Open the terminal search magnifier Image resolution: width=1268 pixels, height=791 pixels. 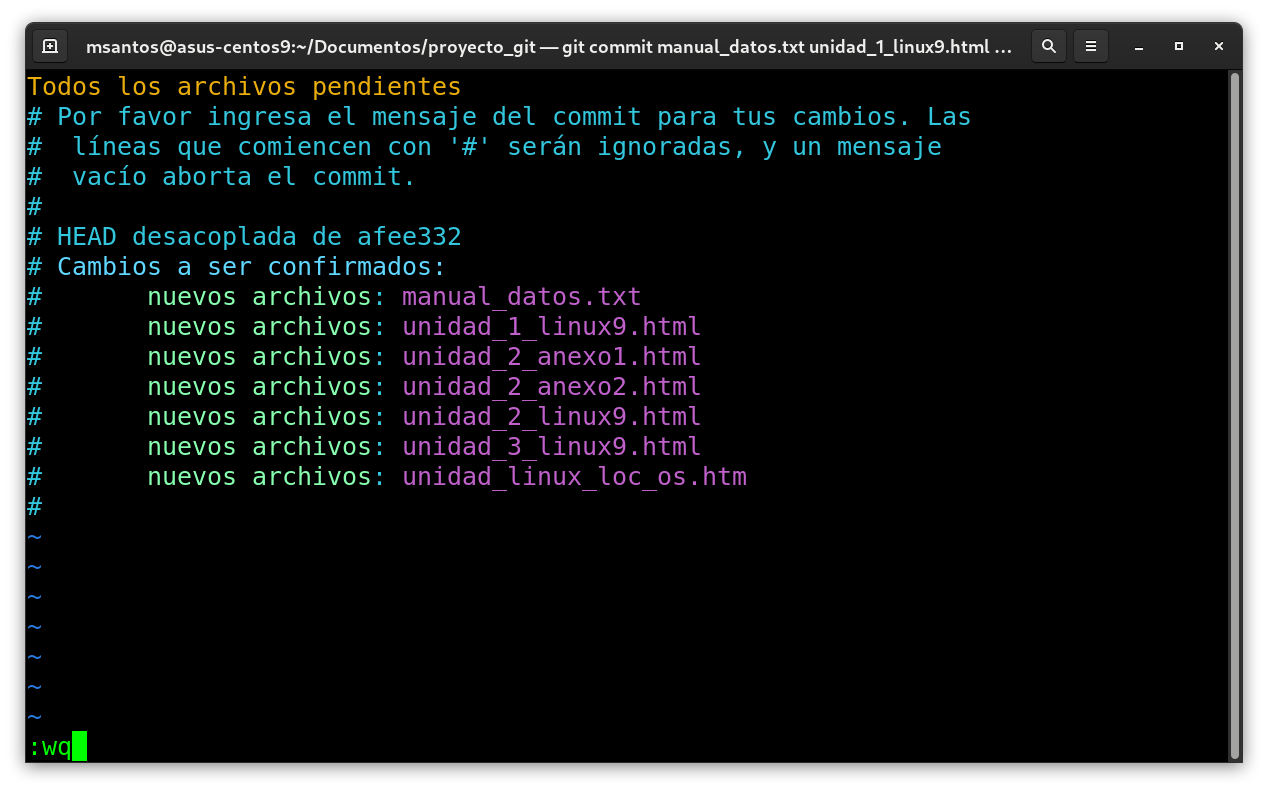[1048, 46]
